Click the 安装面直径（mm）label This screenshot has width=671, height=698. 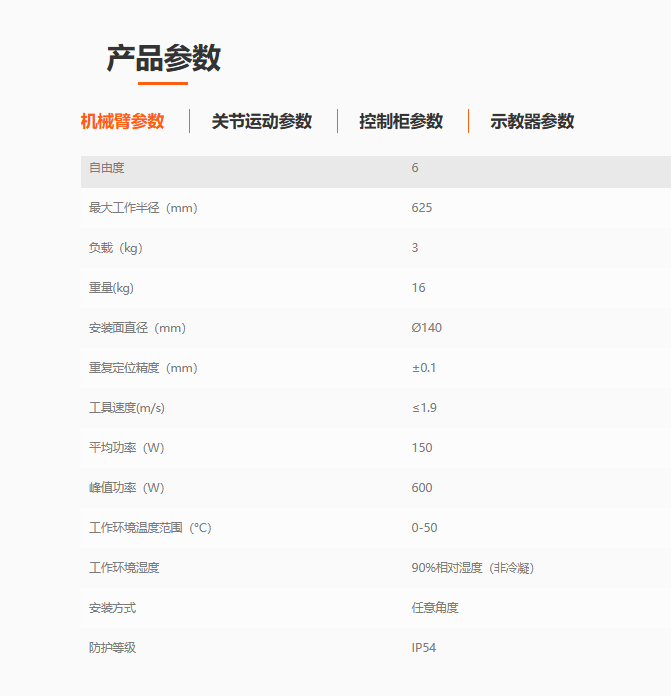137,328
